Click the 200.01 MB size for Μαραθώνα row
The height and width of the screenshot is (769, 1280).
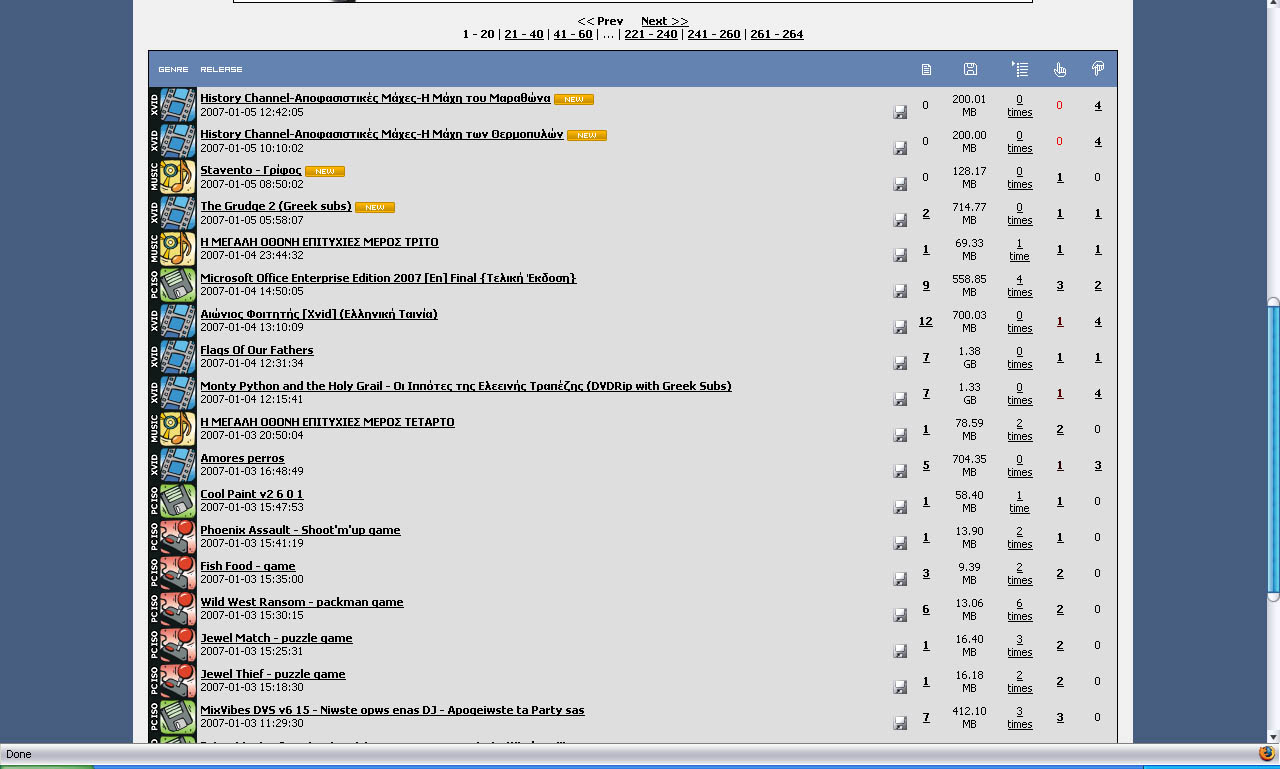click(x=969, y=106)
